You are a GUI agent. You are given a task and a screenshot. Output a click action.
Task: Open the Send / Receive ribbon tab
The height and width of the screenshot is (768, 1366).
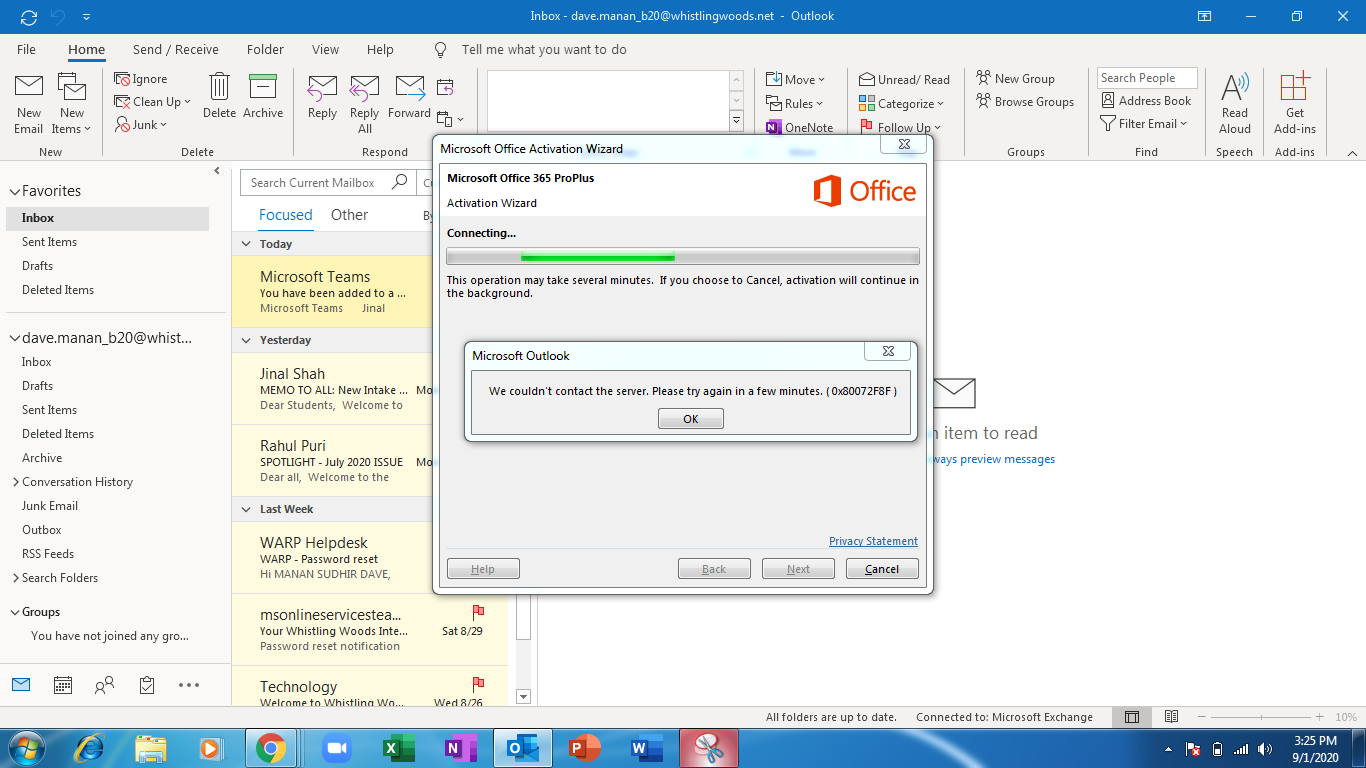coord(175,50)
